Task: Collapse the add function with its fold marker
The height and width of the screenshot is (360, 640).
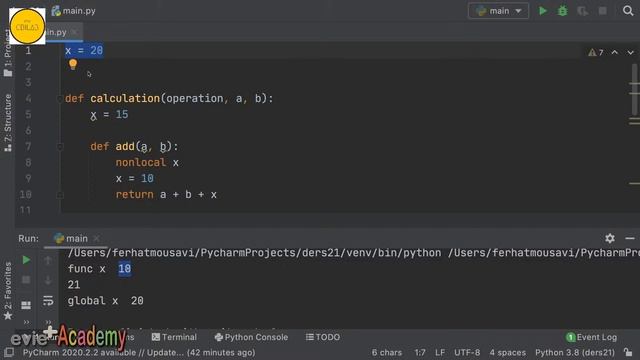Action: [x=60, y=147]
